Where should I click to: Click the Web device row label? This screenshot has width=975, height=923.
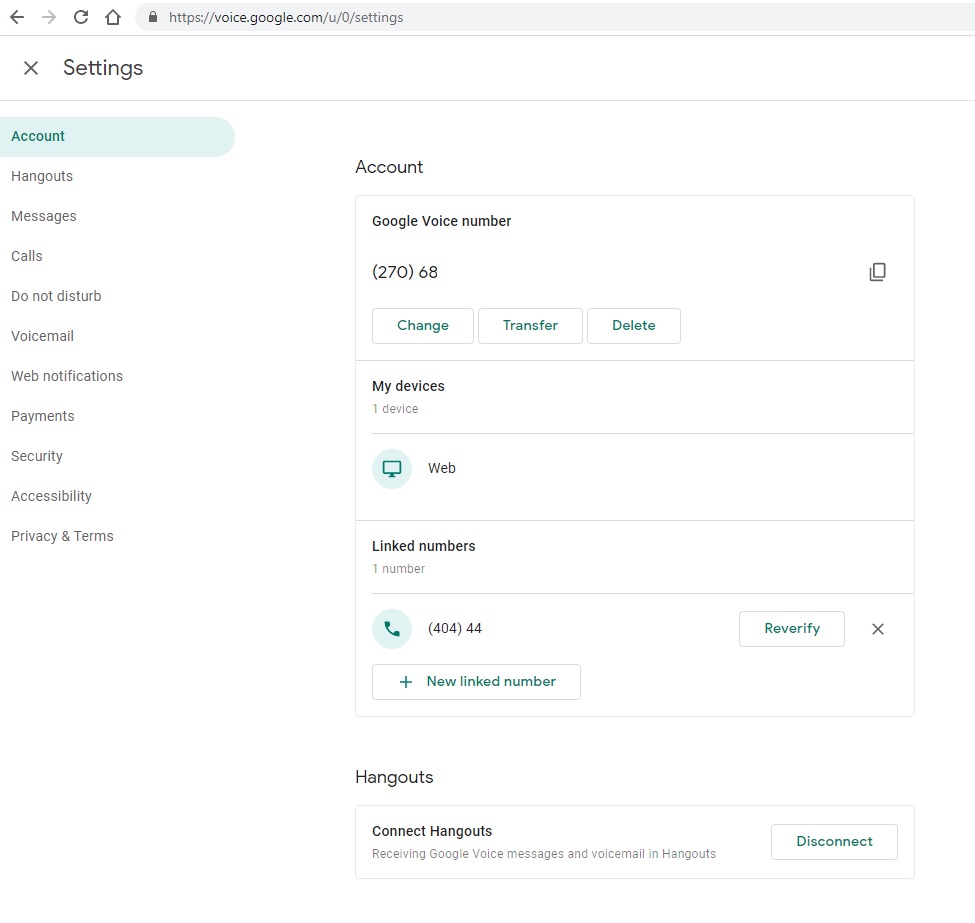[441, 468]
